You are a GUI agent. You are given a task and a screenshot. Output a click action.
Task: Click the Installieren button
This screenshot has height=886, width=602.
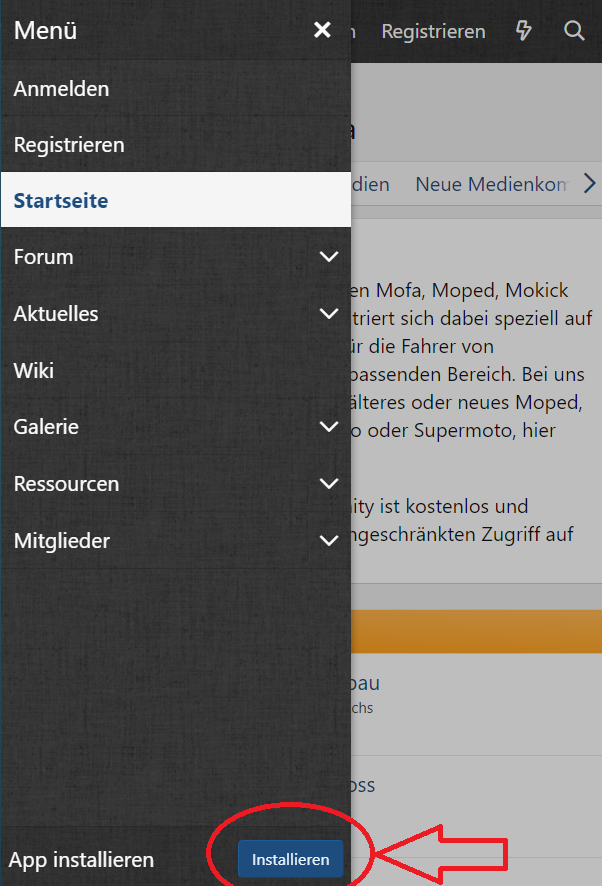point(291,859)
